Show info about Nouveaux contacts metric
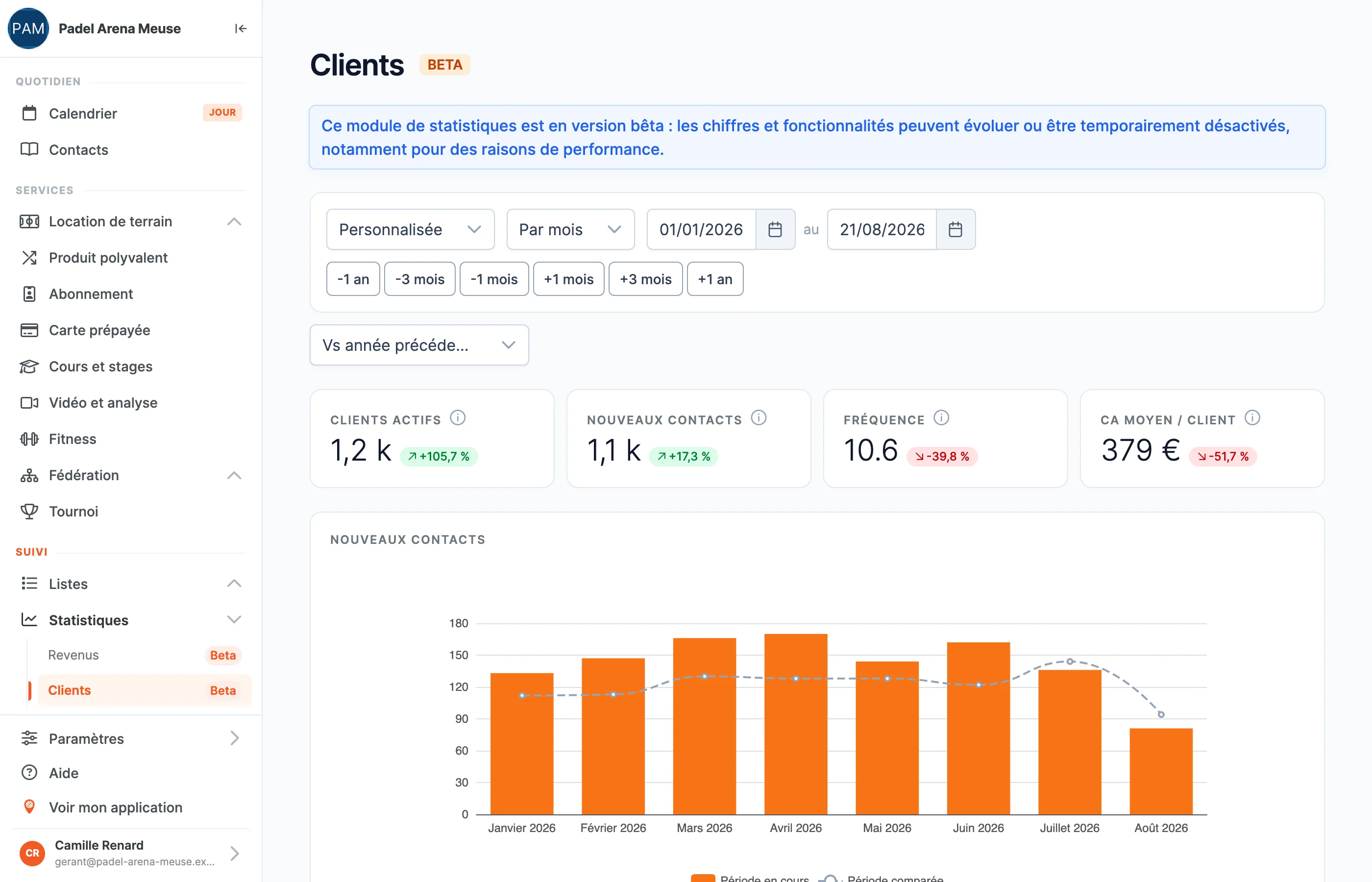1372x882 pixels. (759, 418)
